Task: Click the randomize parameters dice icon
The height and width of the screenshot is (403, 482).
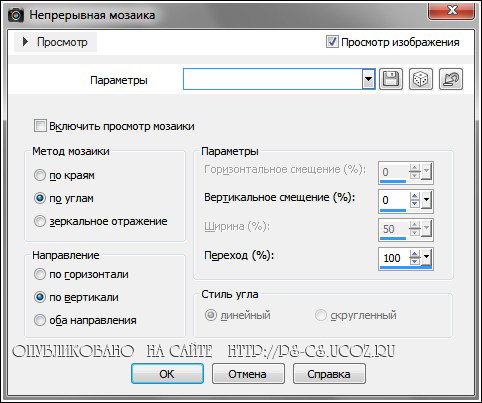Action: pos(421,79)
